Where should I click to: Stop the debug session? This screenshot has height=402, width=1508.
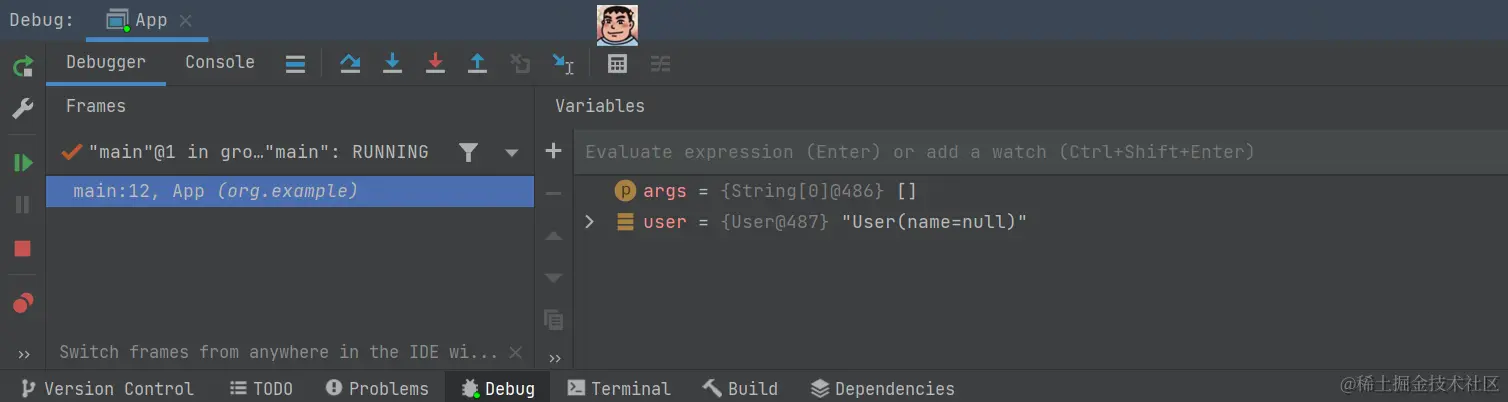click(x=22, y=248)
